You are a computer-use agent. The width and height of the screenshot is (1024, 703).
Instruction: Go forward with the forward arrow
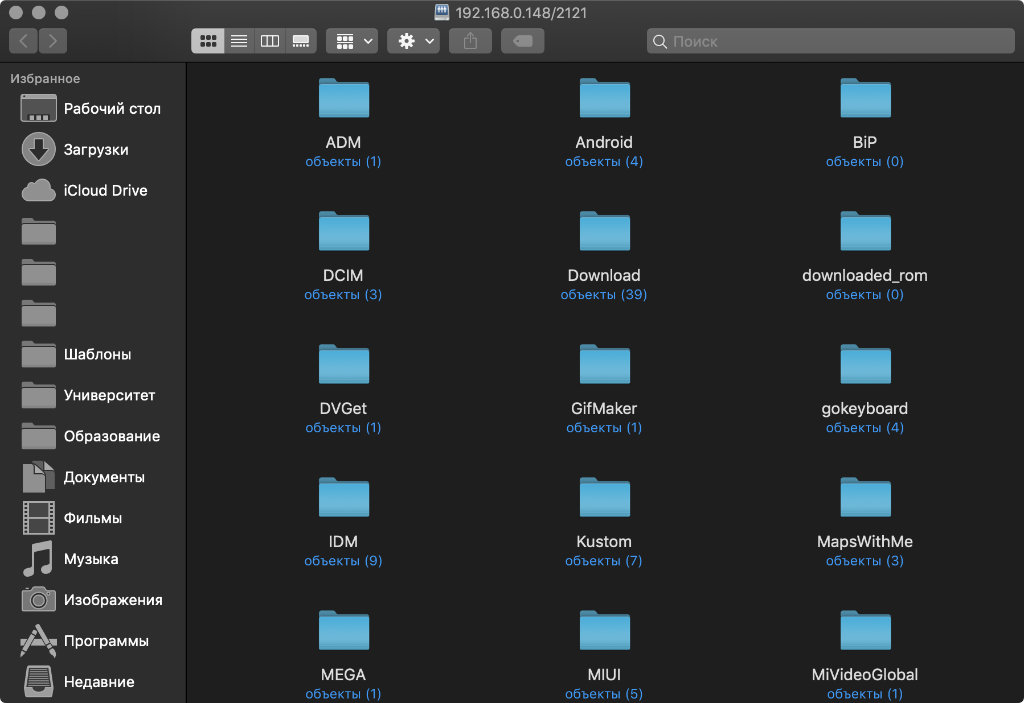53,41
